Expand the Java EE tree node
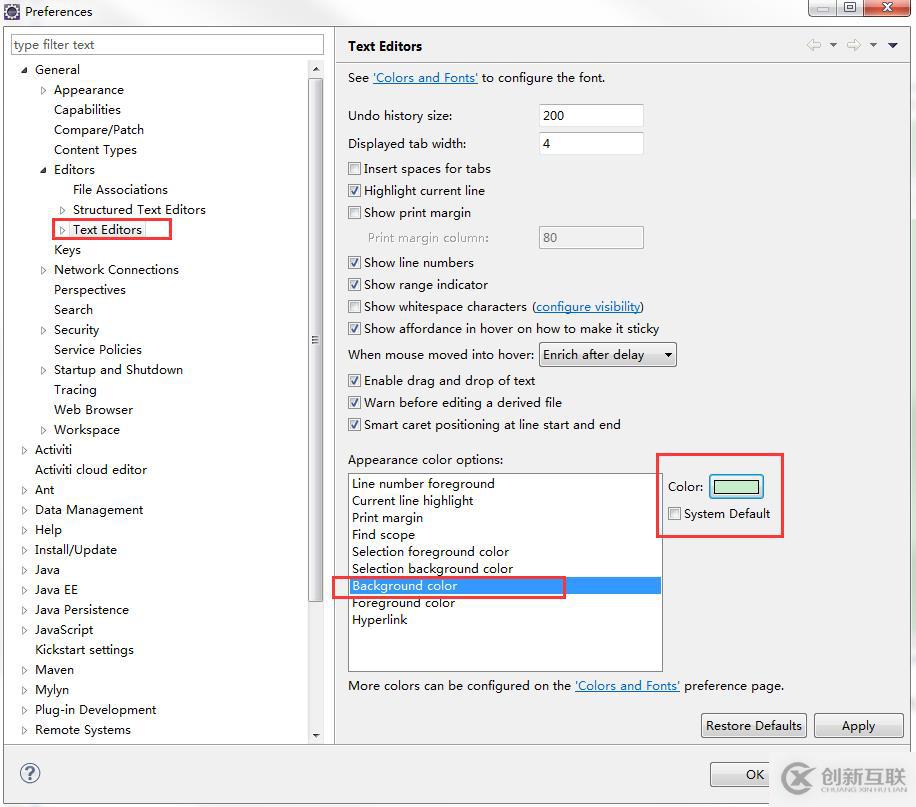 pos(25,590)
